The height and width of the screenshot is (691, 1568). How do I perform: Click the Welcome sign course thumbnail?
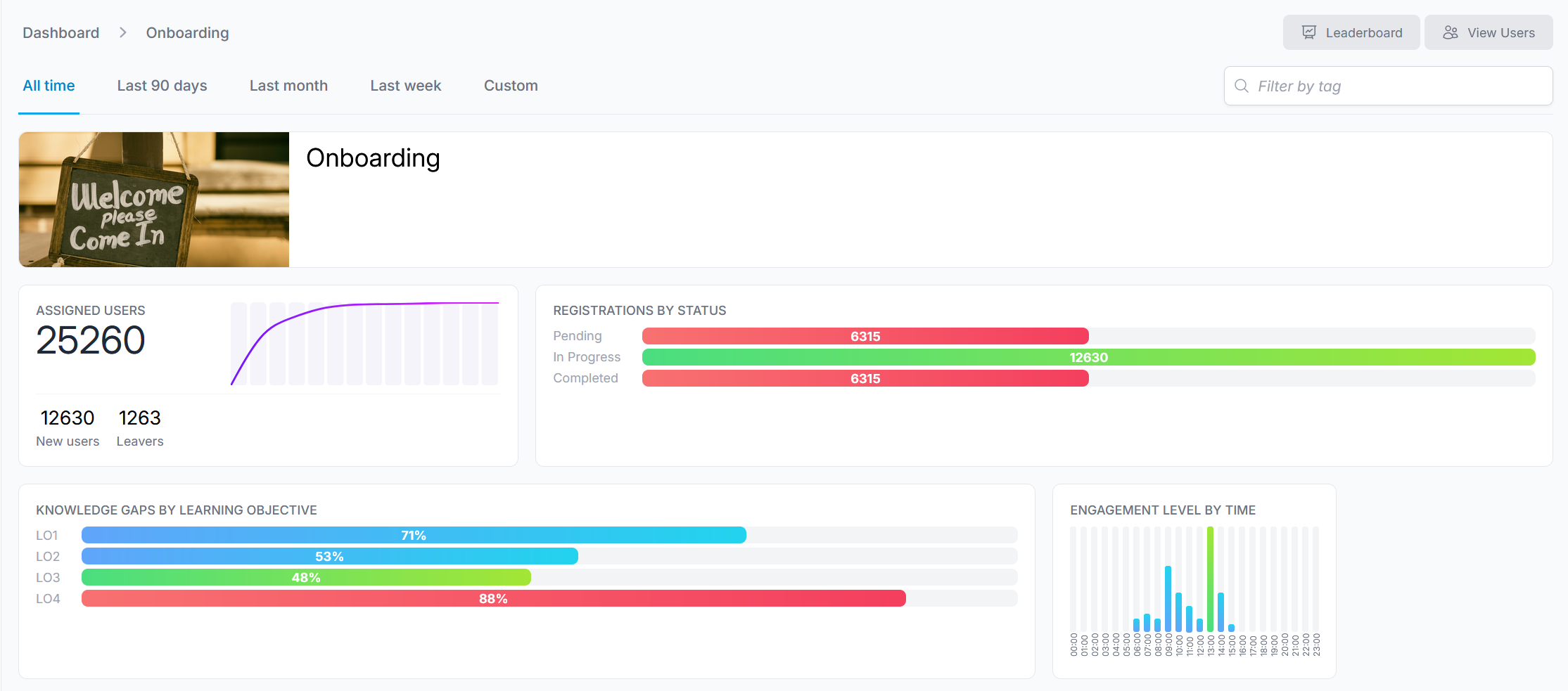pos(154,200)
